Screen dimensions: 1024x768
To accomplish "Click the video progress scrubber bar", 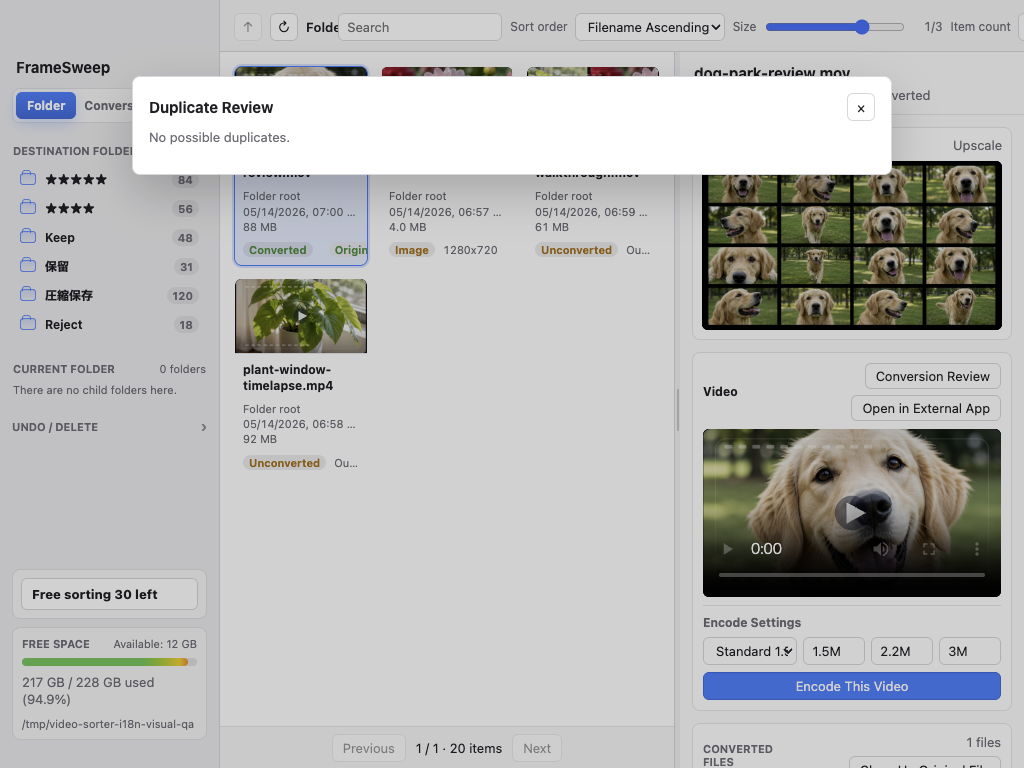I will [852, 575].
